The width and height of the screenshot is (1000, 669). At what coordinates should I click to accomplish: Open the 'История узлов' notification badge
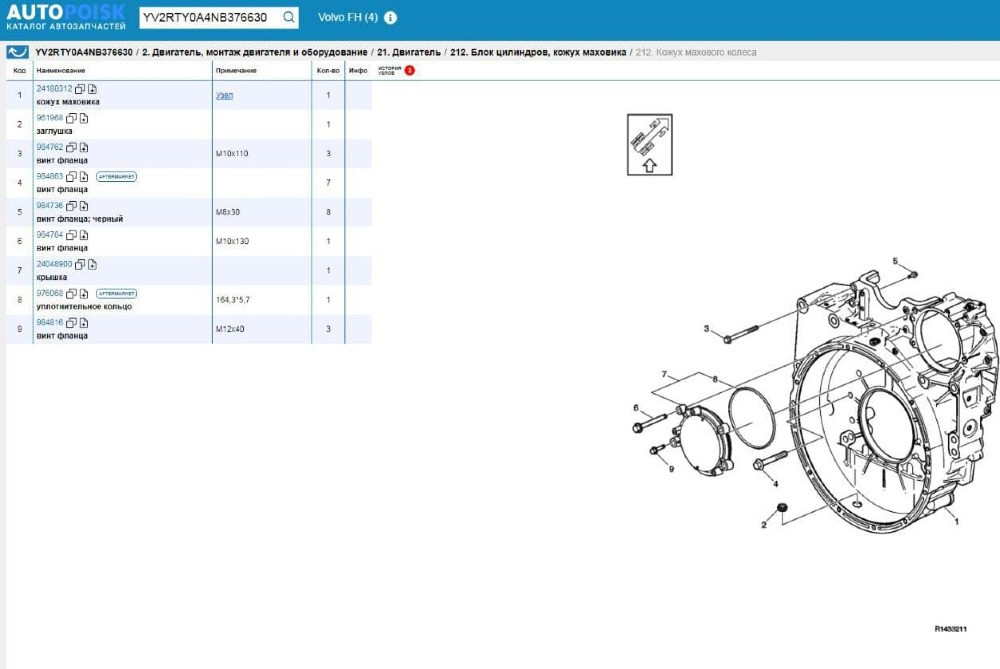(x=409, y=71)
